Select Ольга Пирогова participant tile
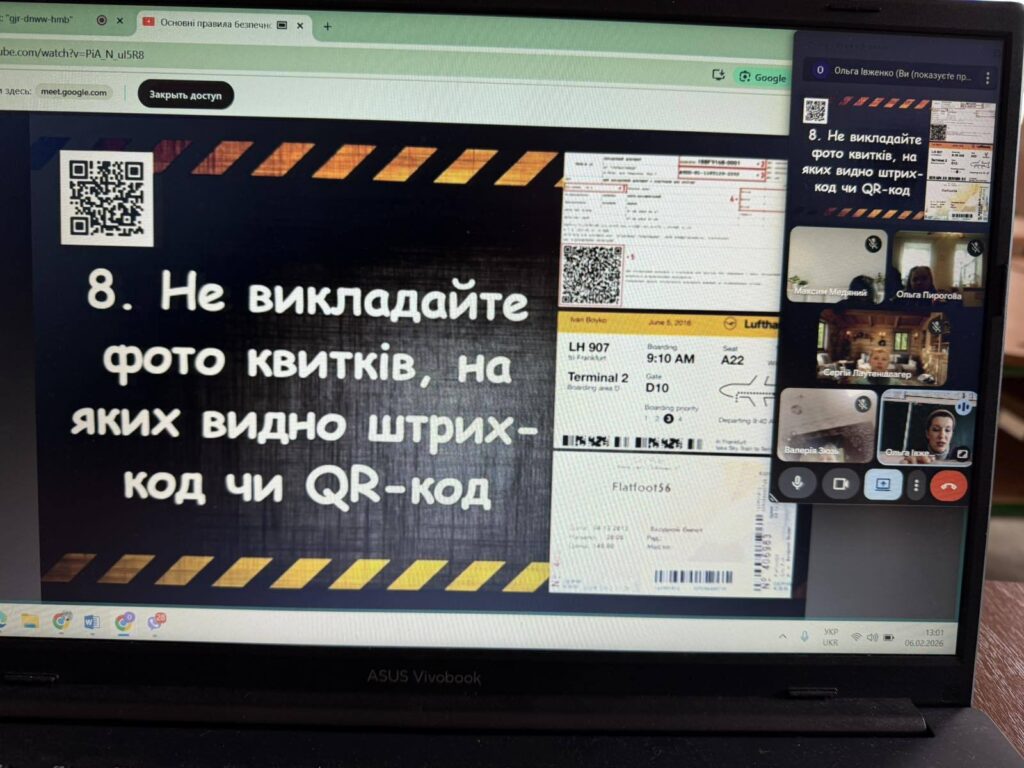 tap(938, 268)
